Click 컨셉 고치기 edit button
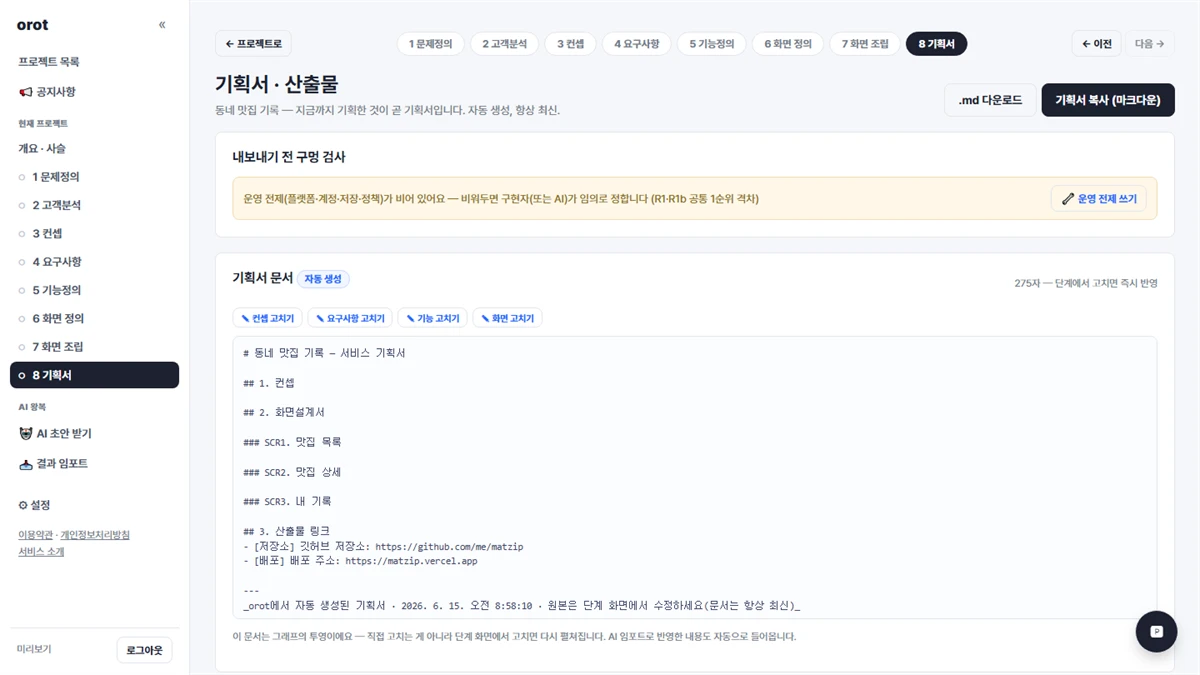Screen dimensions: 1200x675 [267, 318]
